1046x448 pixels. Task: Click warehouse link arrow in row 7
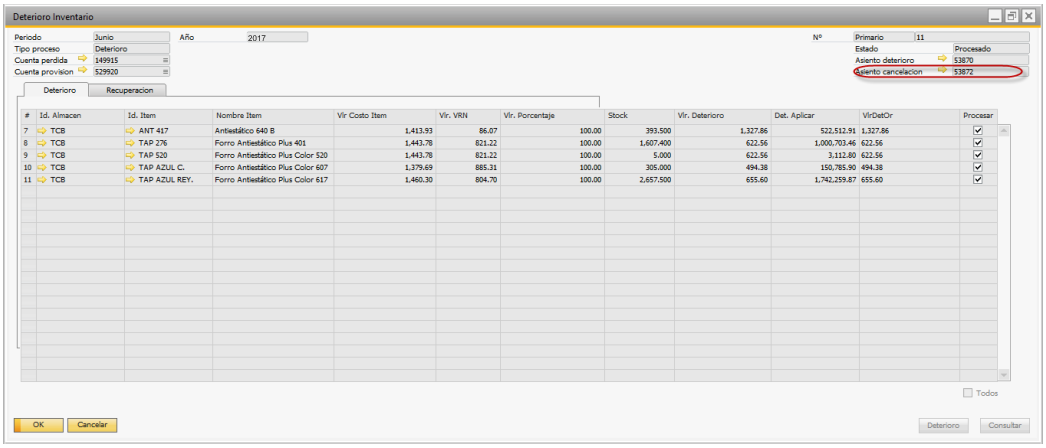click(x=42, y=131)
